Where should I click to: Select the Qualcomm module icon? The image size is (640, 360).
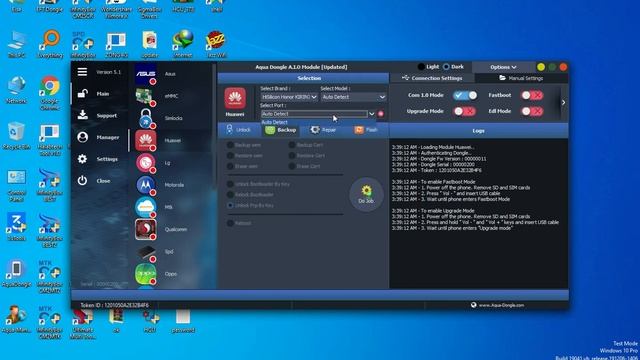click(x=146, y=229)
